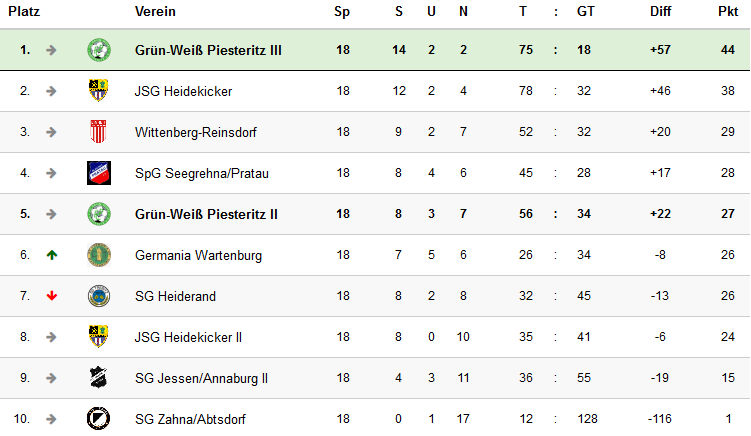Click the Grün-Weiß Piesteritz II club crest

(x=99, y=214)
